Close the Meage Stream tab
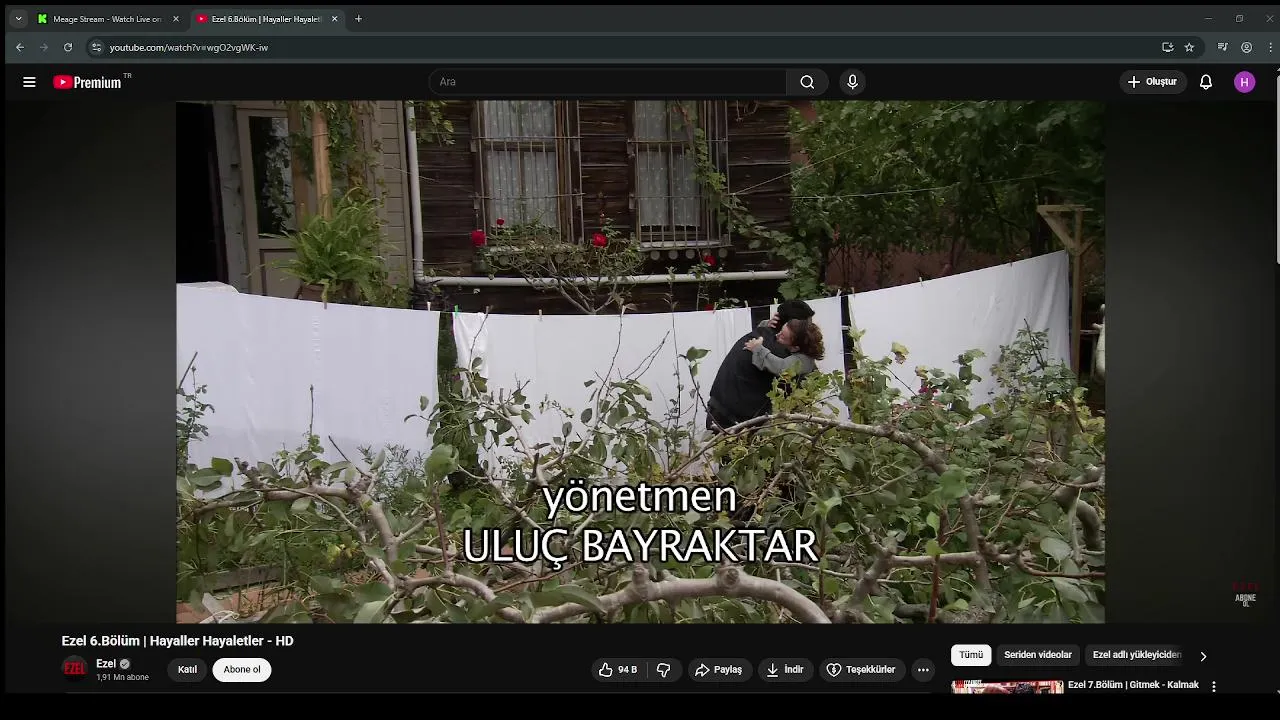This screenshot has height=720, width=1280. (x=176, y=19)
